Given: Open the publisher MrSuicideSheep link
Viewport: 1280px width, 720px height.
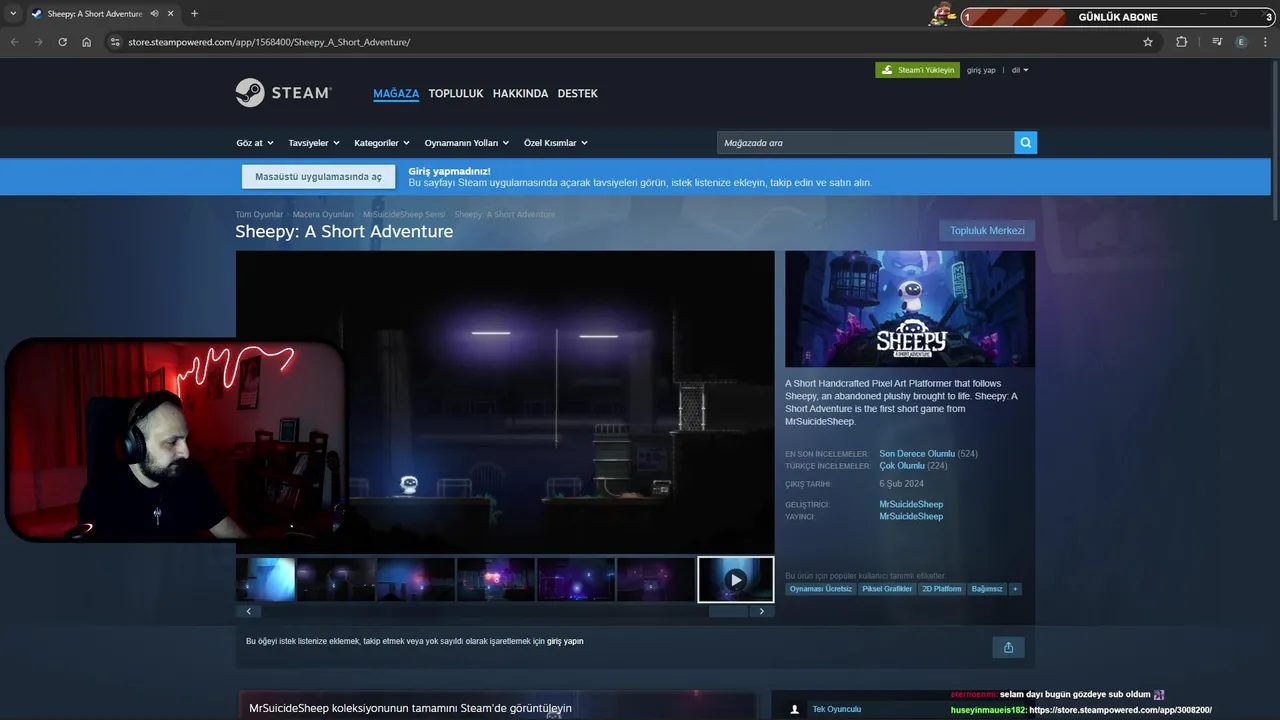Looking at the screenshot, I should 911,516.
